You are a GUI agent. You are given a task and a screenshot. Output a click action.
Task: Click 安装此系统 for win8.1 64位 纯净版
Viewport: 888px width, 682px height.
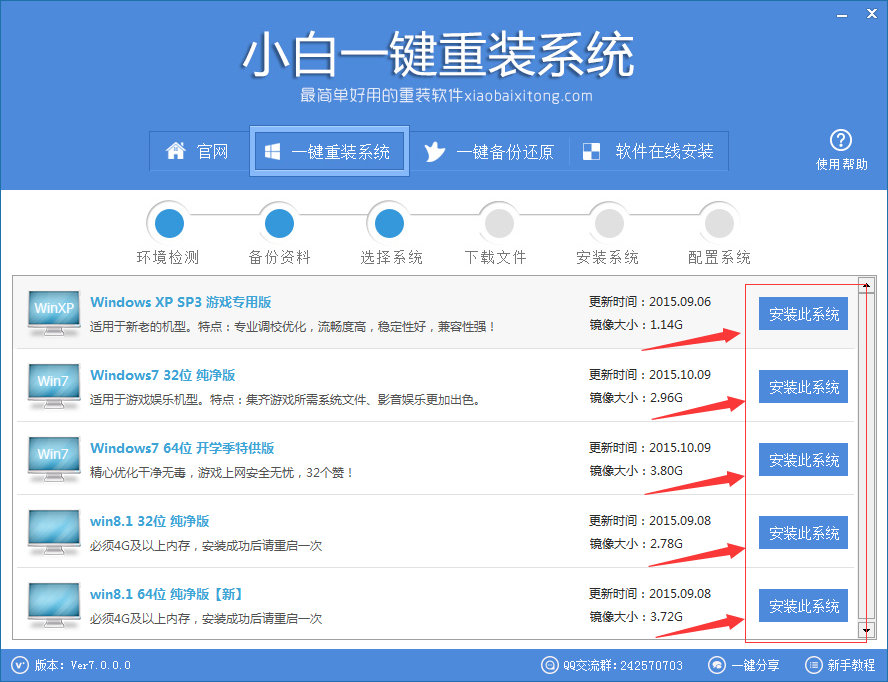[x=803, y=605]
